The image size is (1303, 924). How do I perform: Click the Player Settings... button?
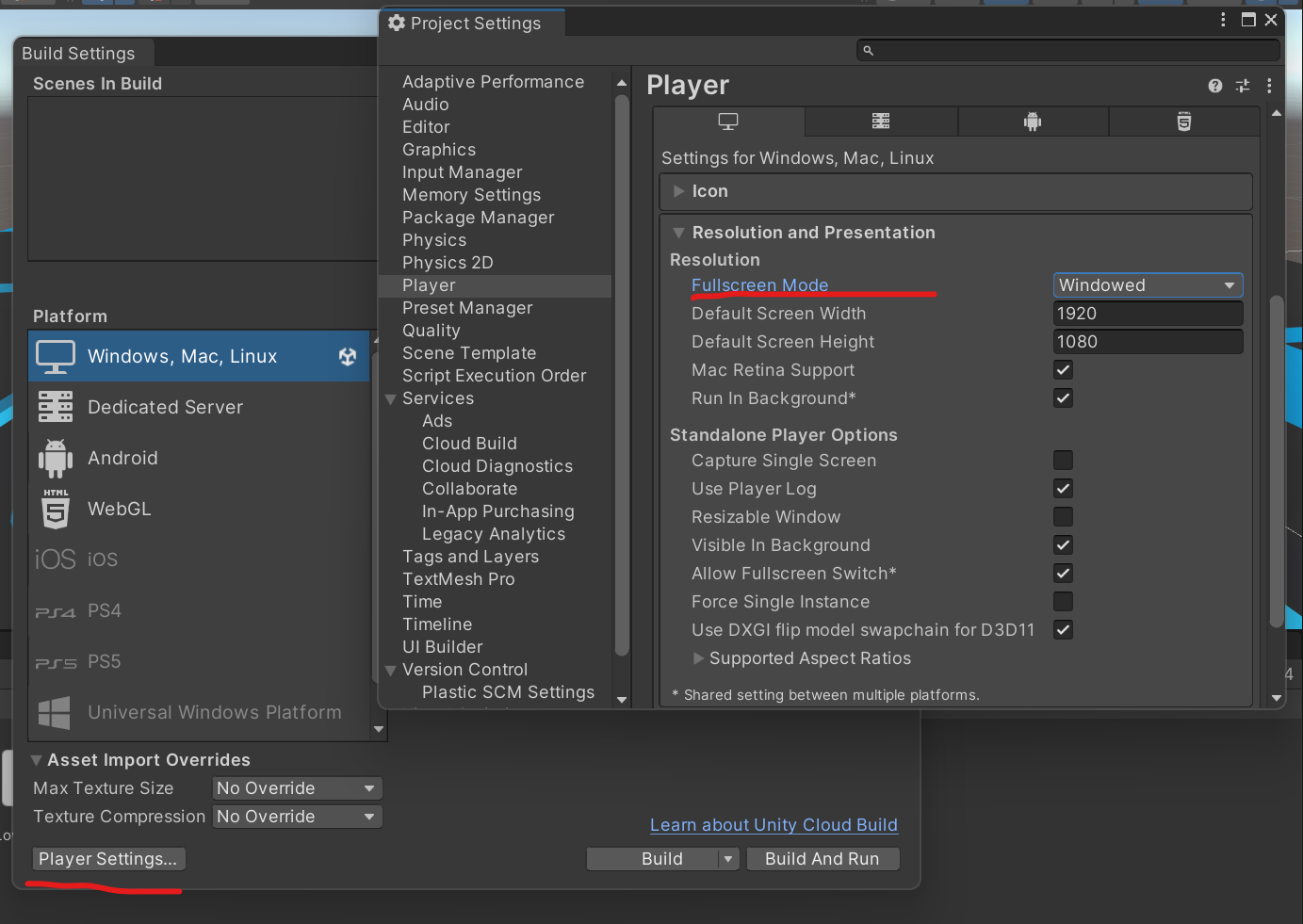click(108, 859)
